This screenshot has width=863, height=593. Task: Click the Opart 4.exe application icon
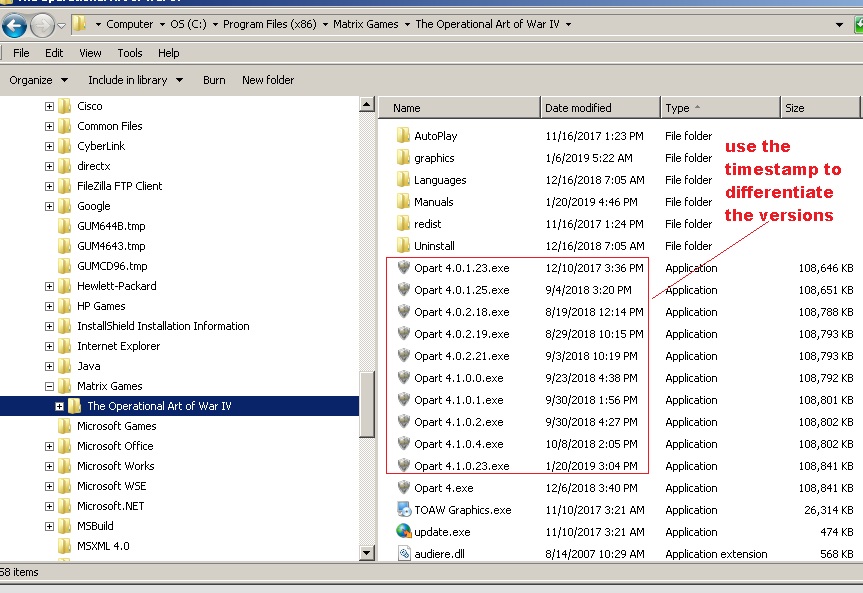404,488
